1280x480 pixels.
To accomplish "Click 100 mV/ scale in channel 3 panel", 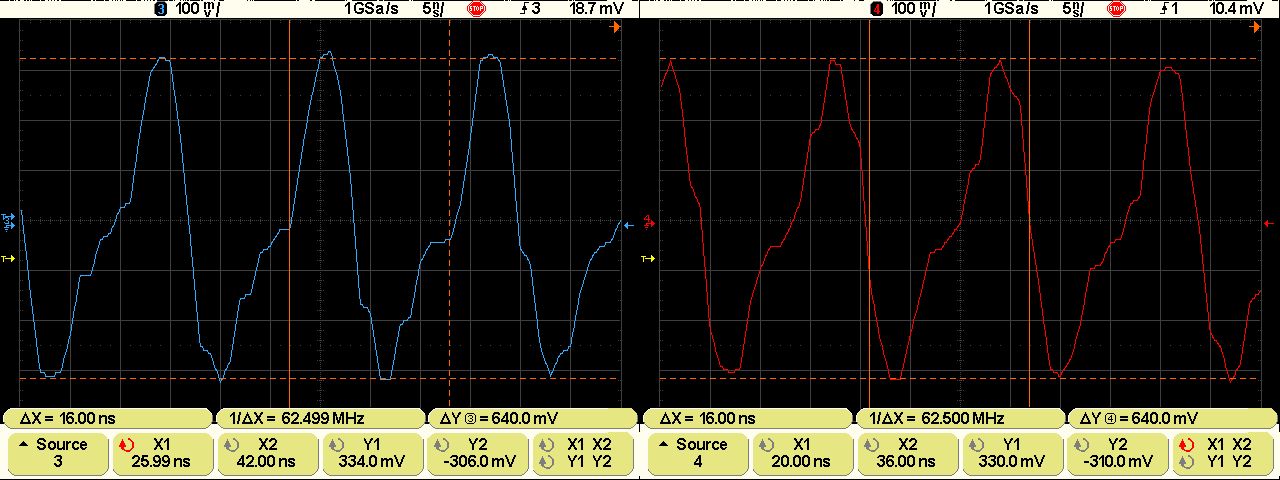I will pyautogui.click(x=198, y=9).
